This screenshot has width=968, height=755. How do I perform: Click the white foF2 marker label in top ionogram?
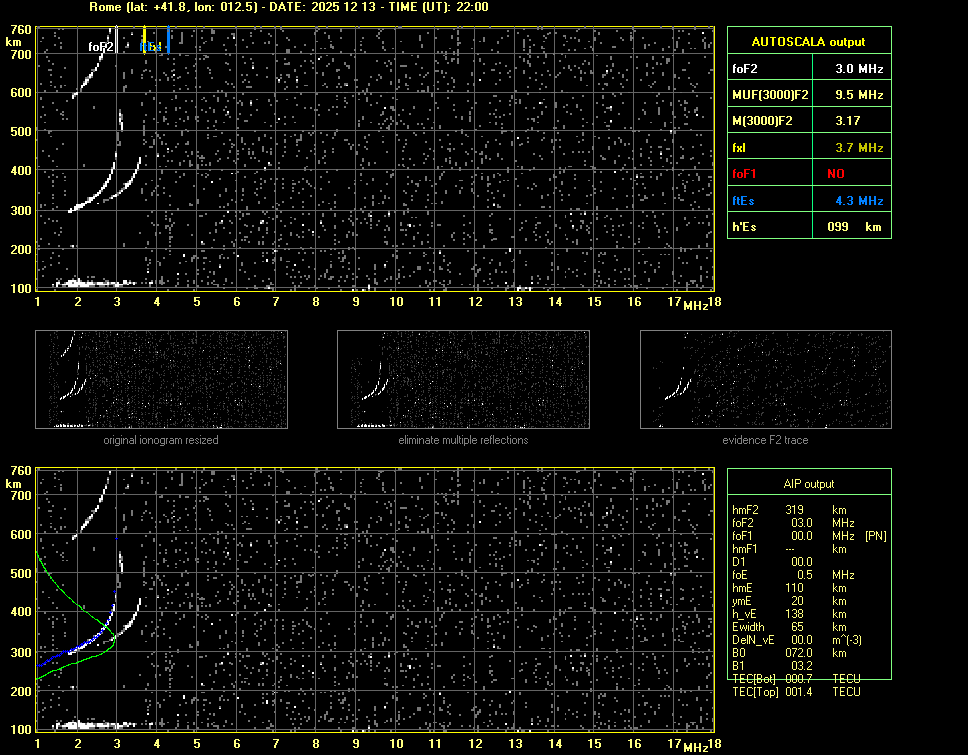(100, 46)
